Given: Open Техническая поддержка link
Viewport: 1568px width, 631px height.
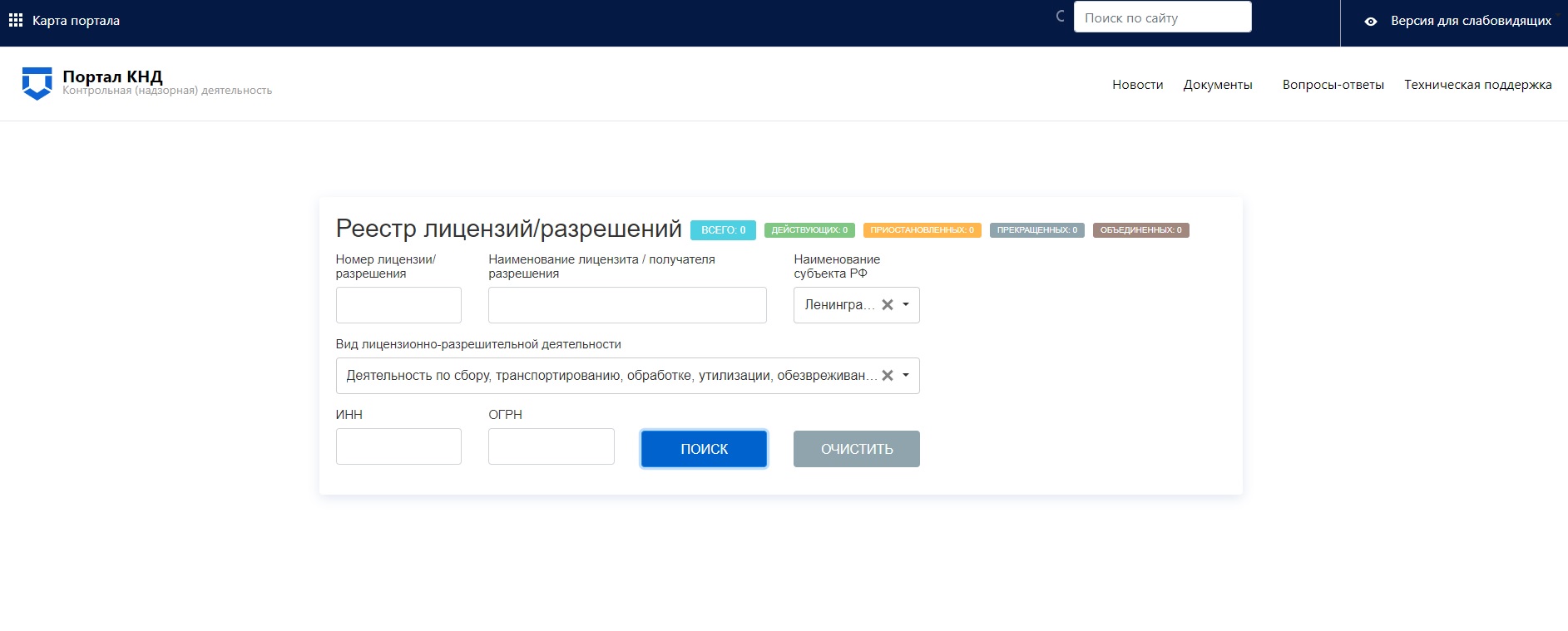Looking at the screenshot, I should pos(1477,85).
